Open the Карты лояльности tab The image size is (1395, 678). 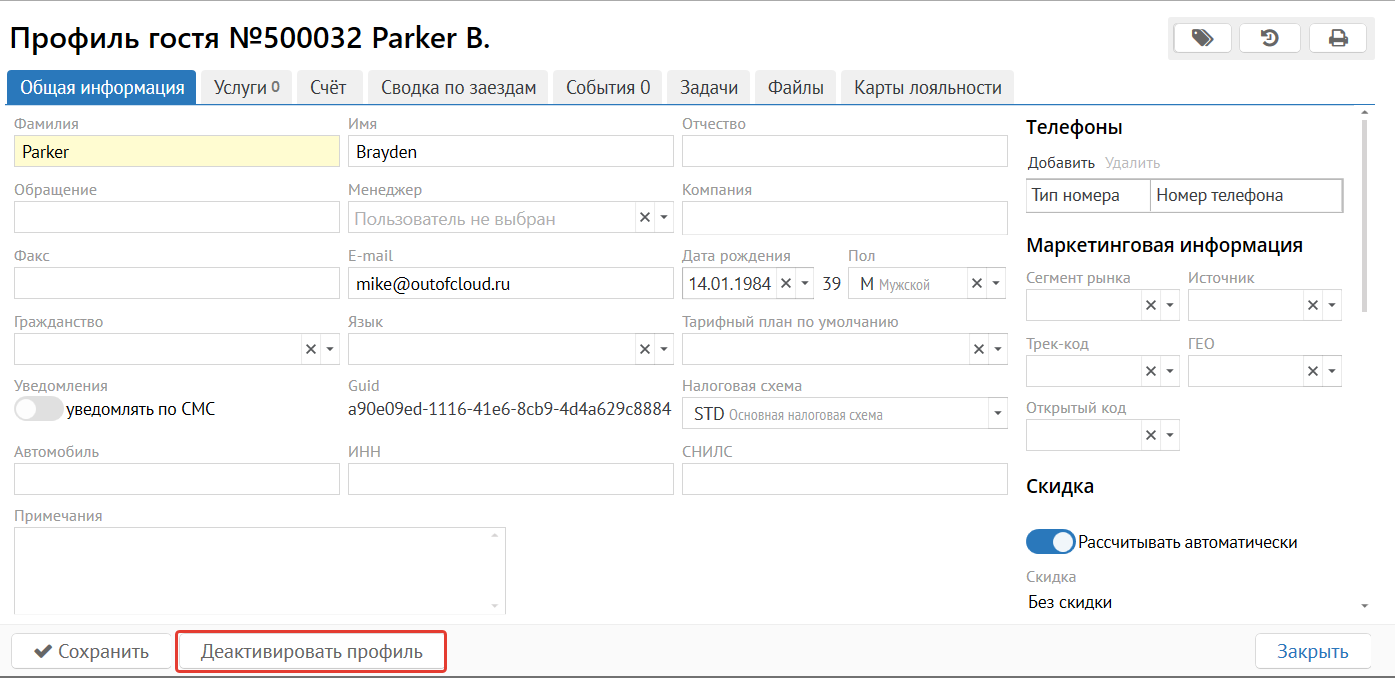927,88
